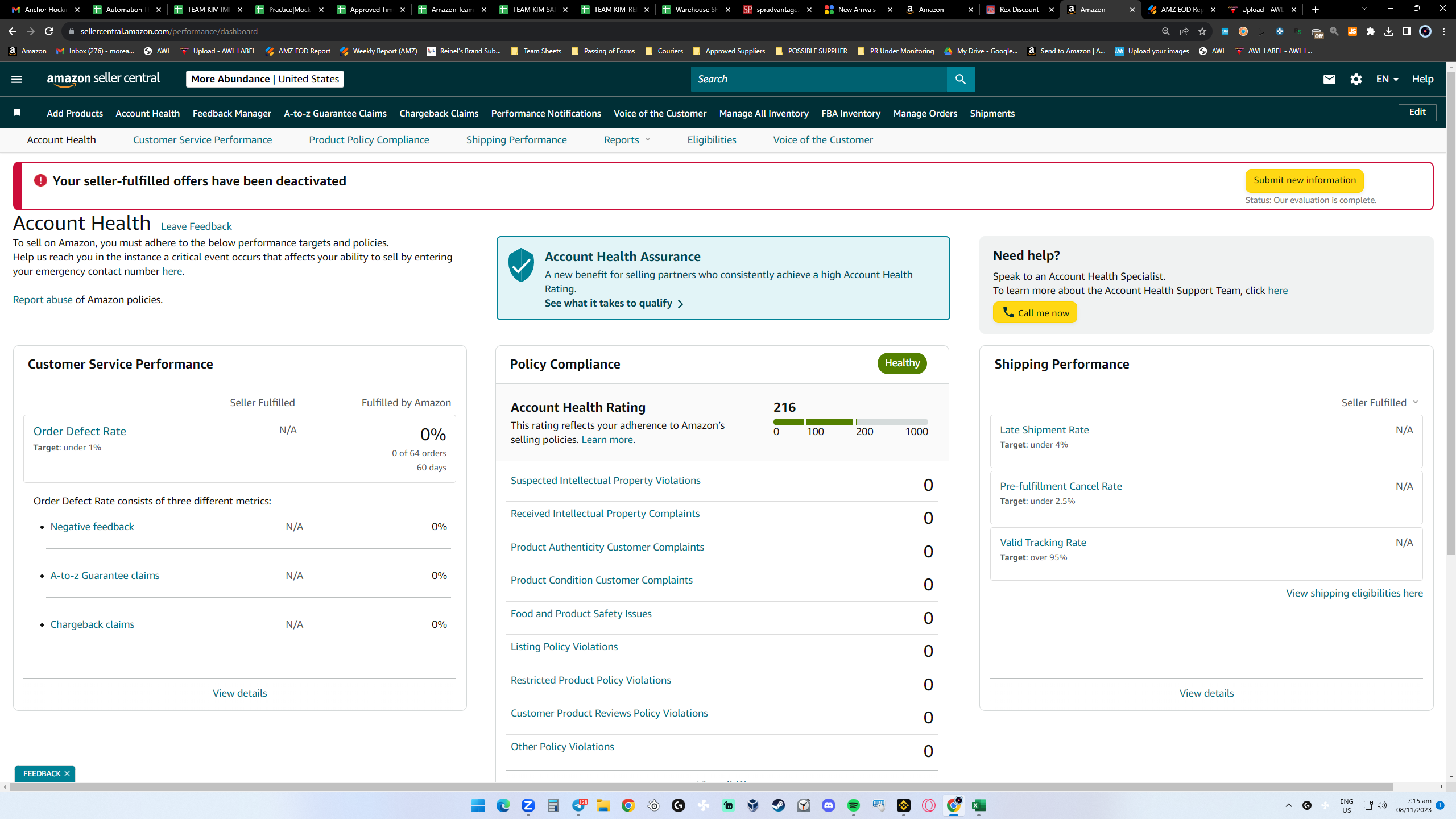This screenshot has width=1456, height=819.
Task: Open Shipping Performance tab
Action: [x=516, y=140]
